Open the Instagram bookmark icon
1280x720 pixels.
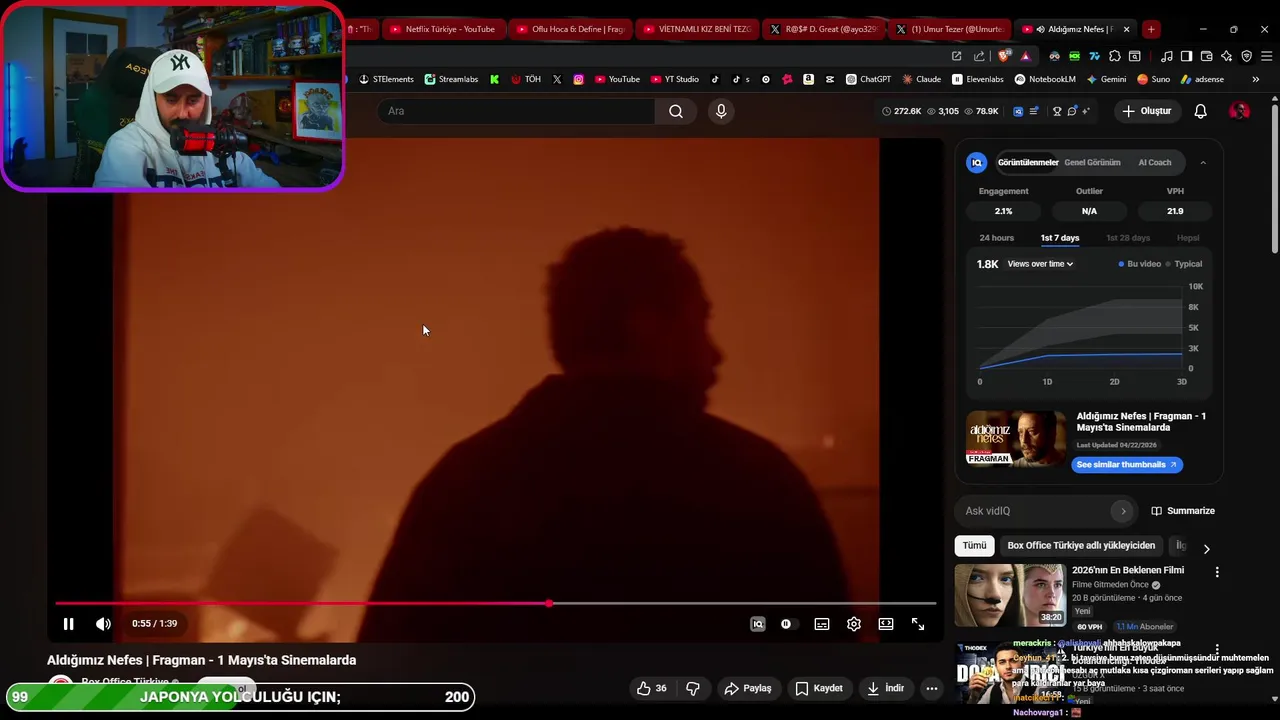click(x=578, y=79)
